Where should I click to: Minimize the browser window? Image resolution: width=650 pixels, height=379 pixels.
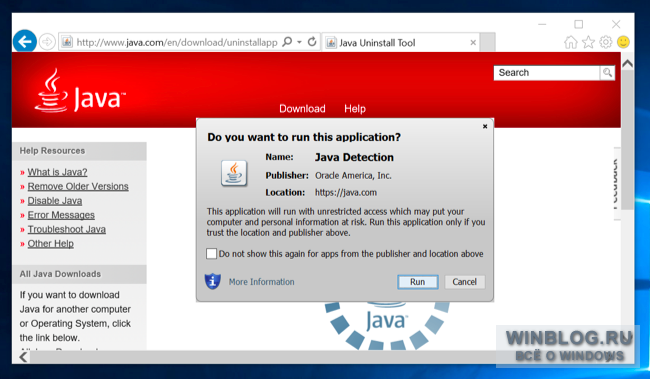(x=542, y=24)
